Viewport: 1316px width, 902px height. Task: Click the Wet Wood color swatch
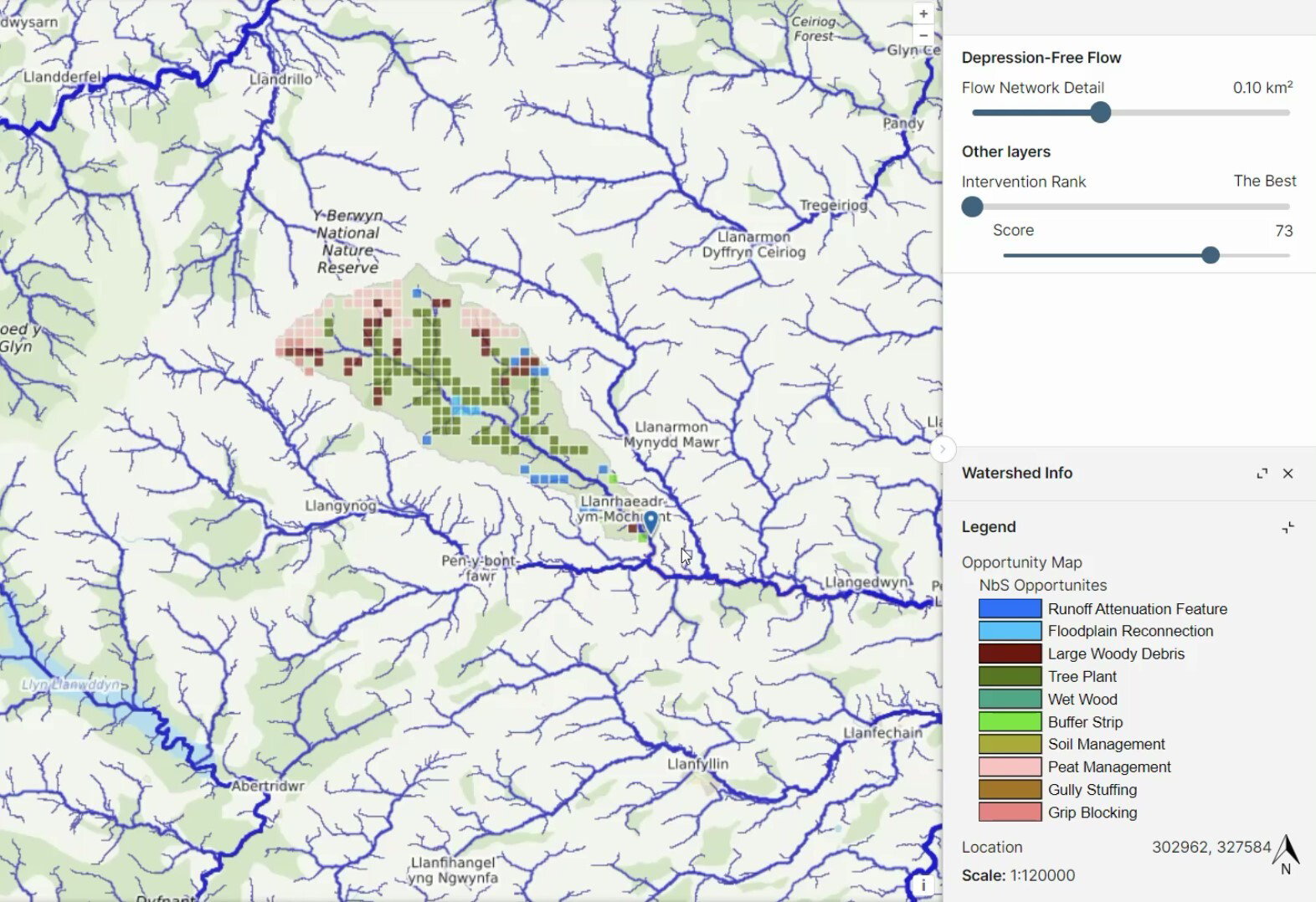1010,699
